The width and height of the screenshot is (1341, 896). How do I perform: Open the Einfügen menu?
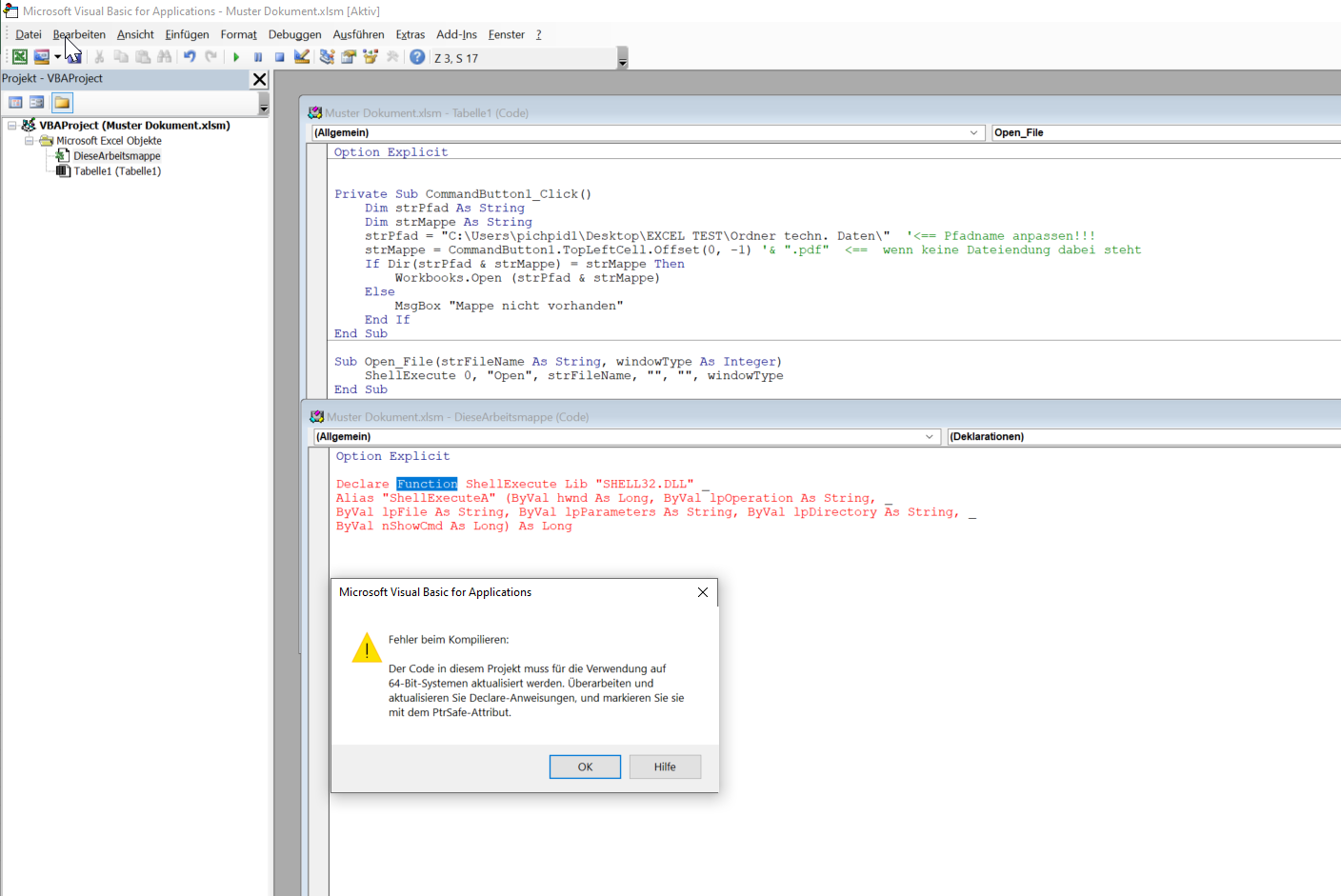[187, 34]
